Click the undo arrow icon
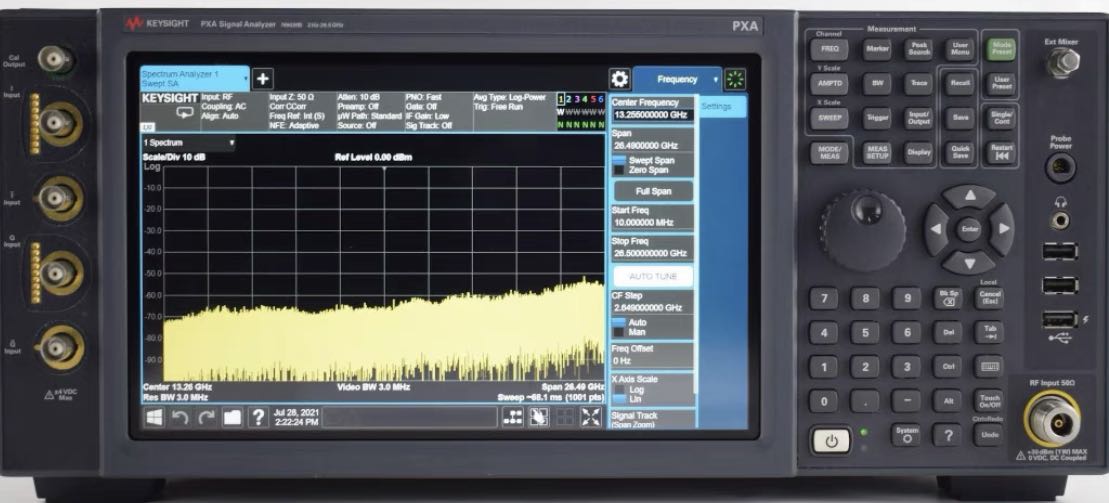 [180, 418]
